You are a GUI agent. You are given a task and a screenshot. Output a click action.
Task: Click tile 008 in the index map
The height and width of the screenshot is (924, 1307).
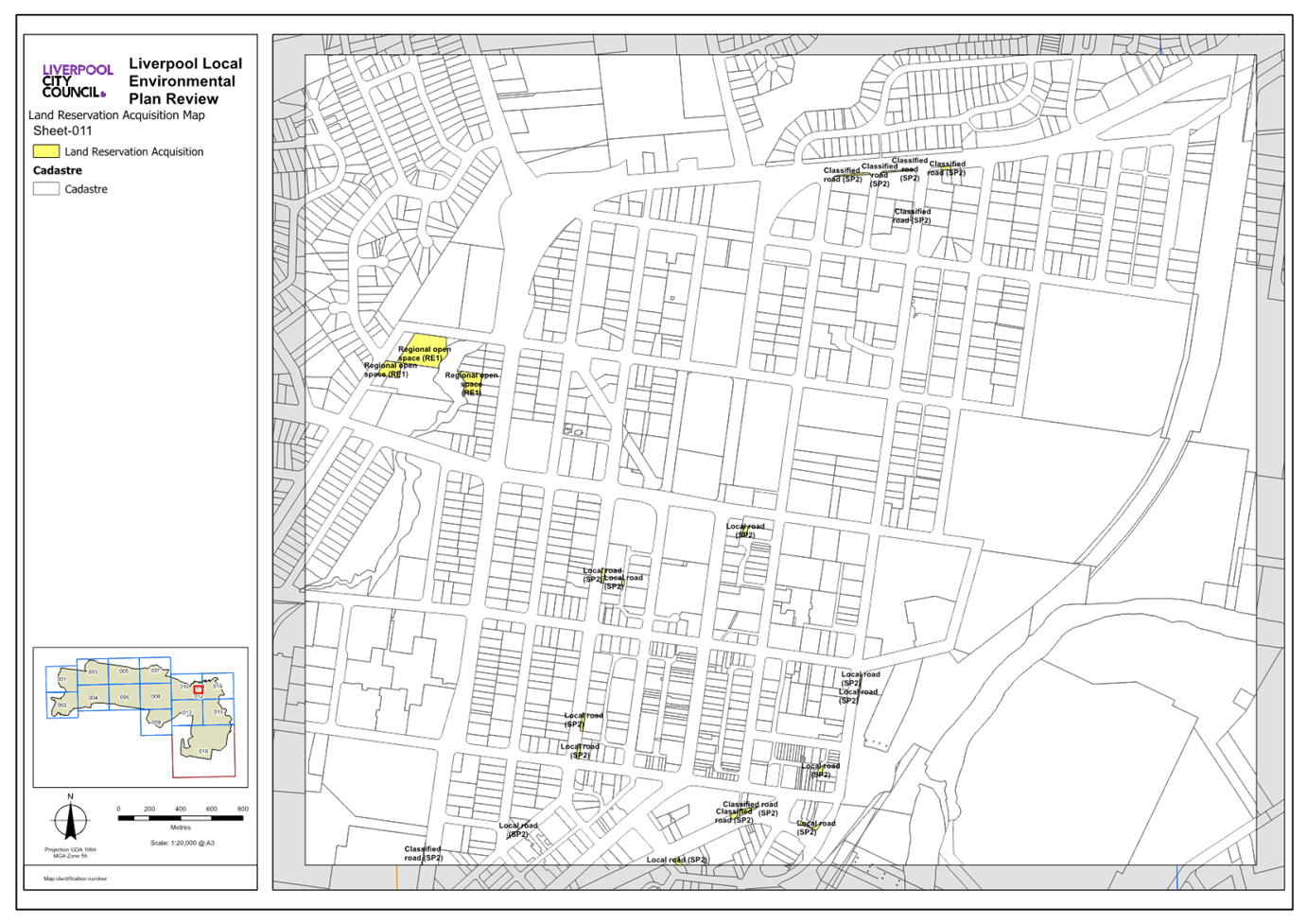156,696
